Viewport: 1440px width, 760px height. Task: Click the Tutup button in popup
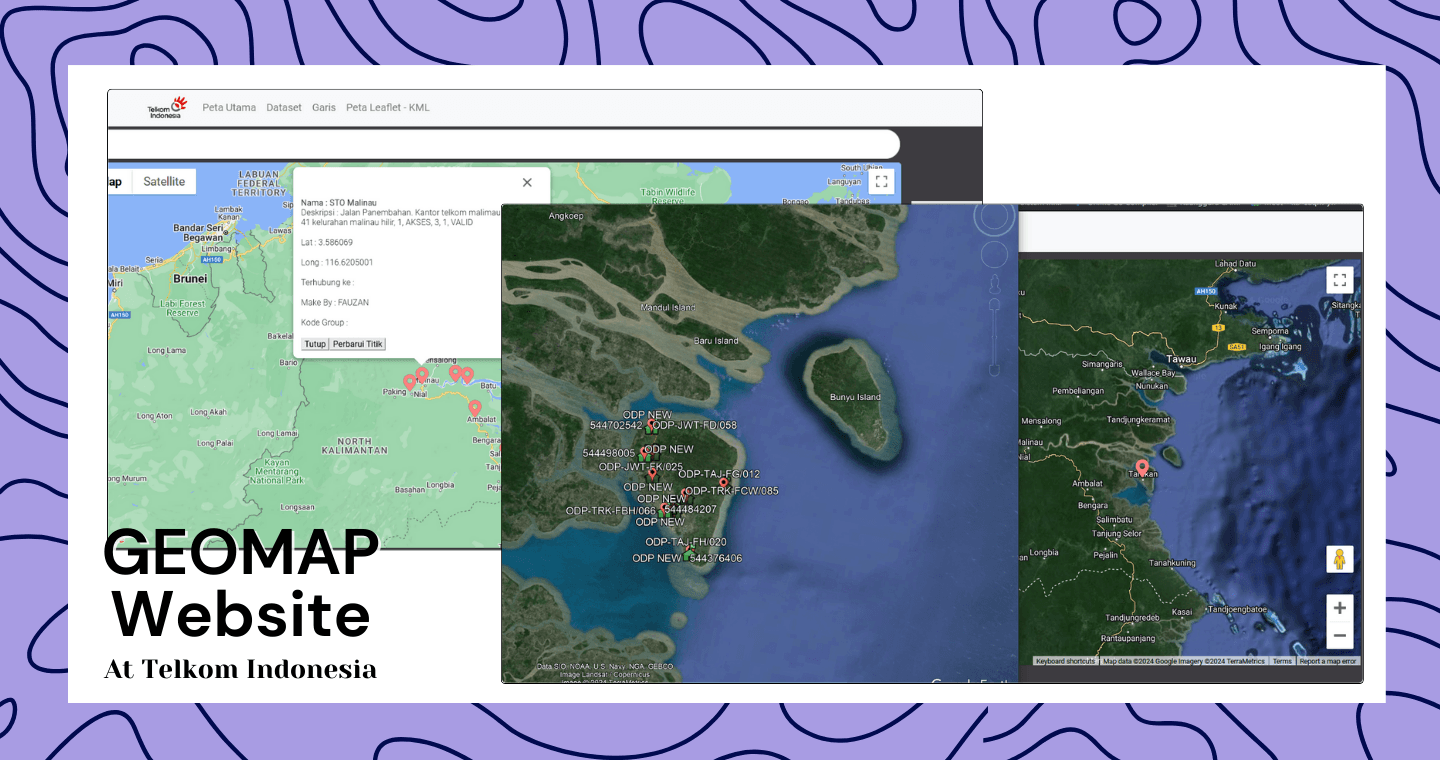315,344
